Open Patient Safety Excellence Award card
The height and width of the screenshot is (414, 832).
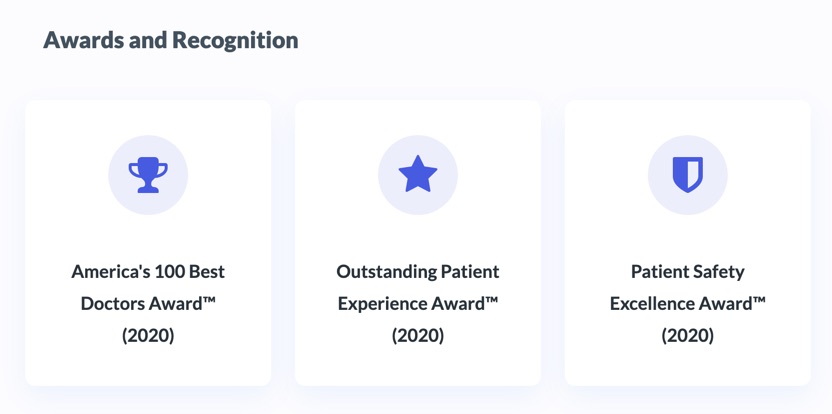688,243
